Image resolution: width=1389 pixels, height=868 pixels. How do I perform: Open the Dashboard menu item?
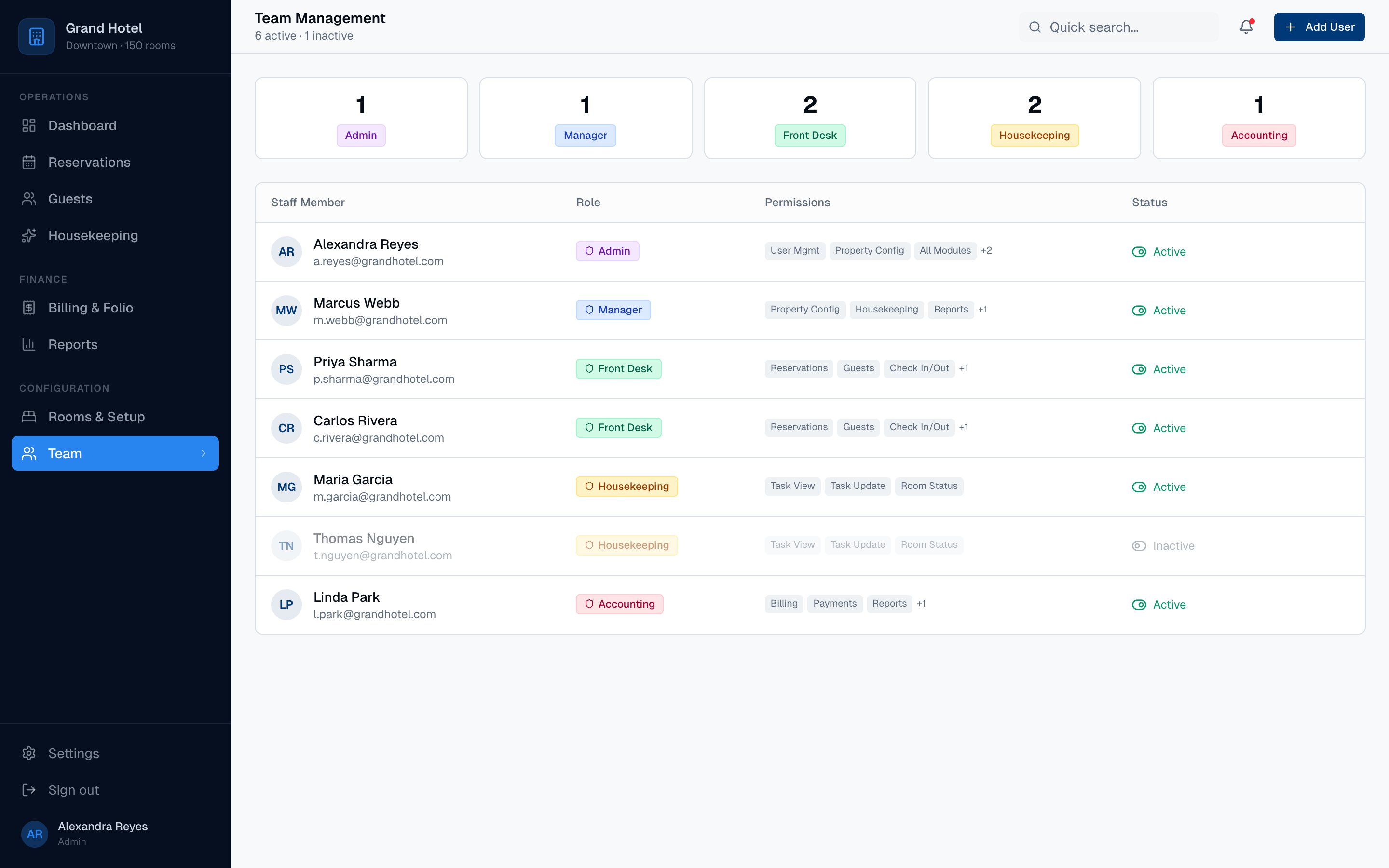tap(115, 126)
